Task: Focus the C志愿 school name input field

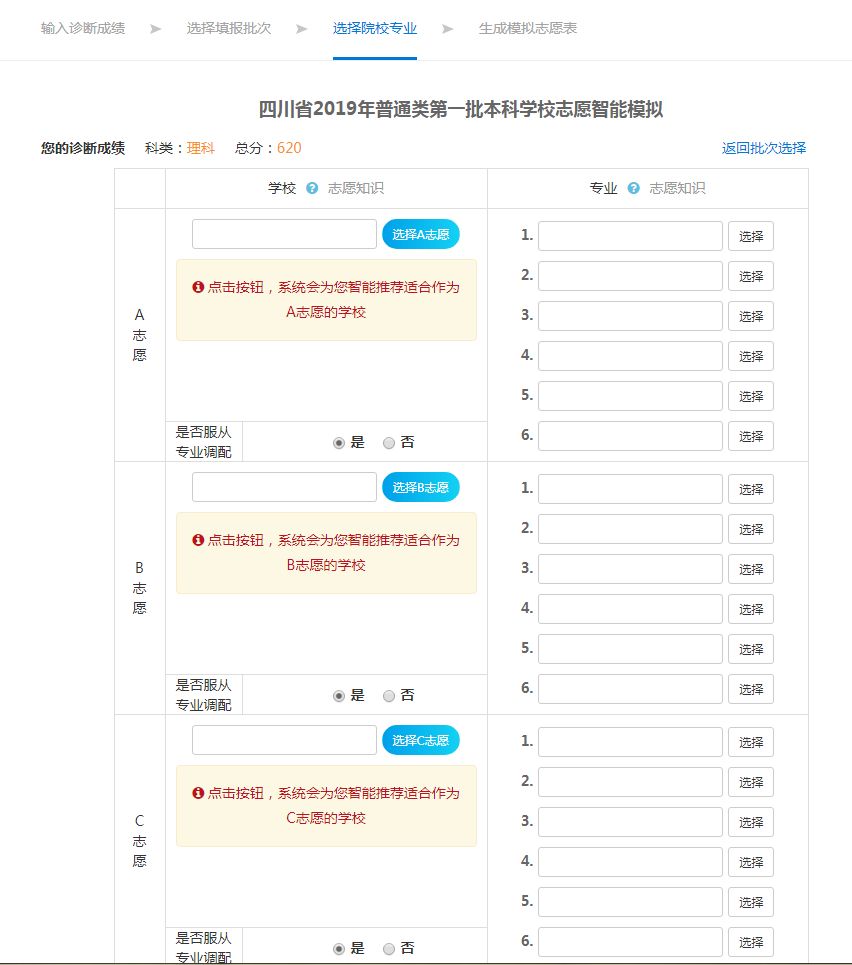Action: pos(284,740)
